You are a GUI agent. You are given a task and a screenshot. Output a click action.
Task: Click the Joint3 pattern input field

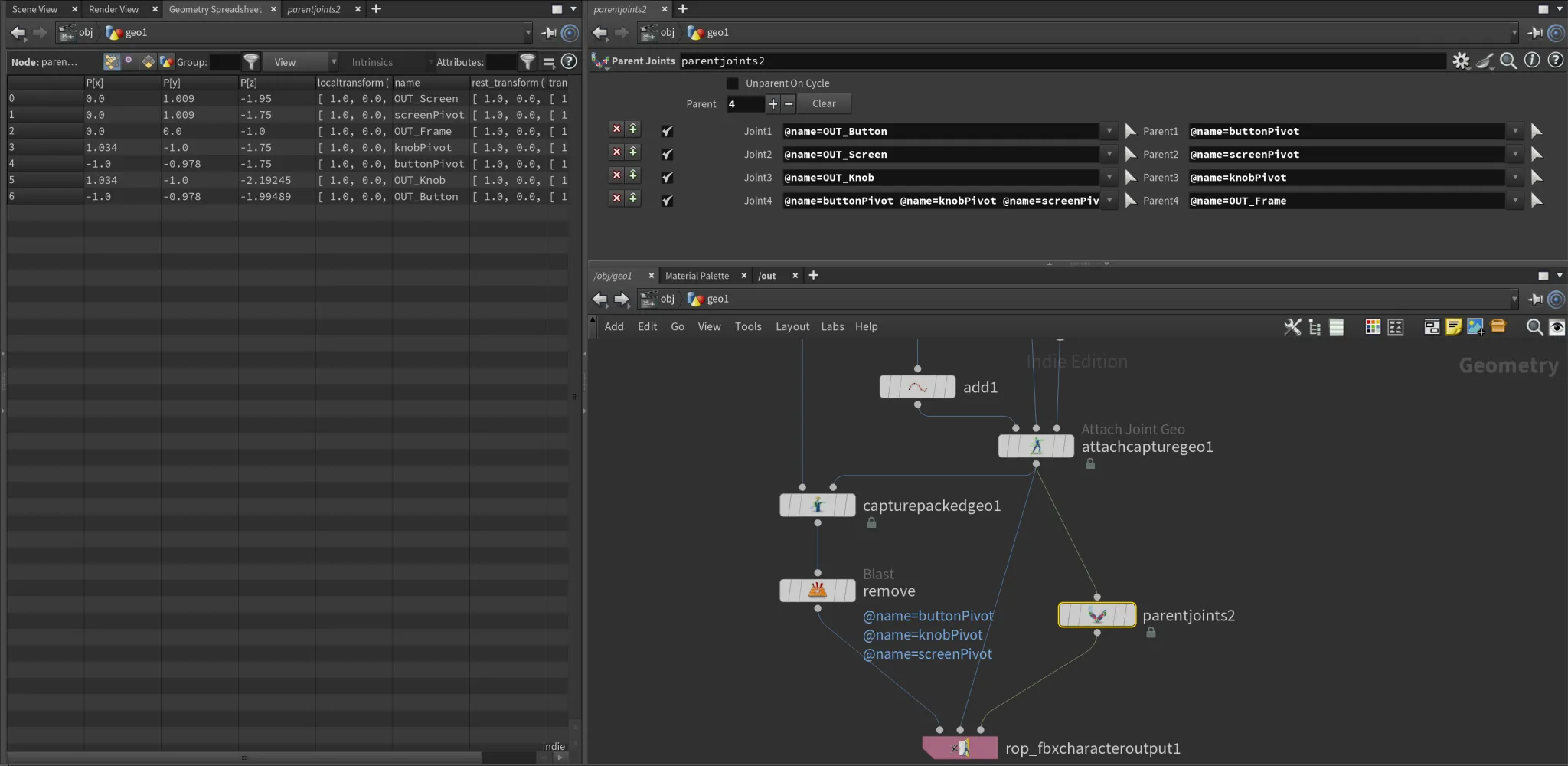pos(939,178)
